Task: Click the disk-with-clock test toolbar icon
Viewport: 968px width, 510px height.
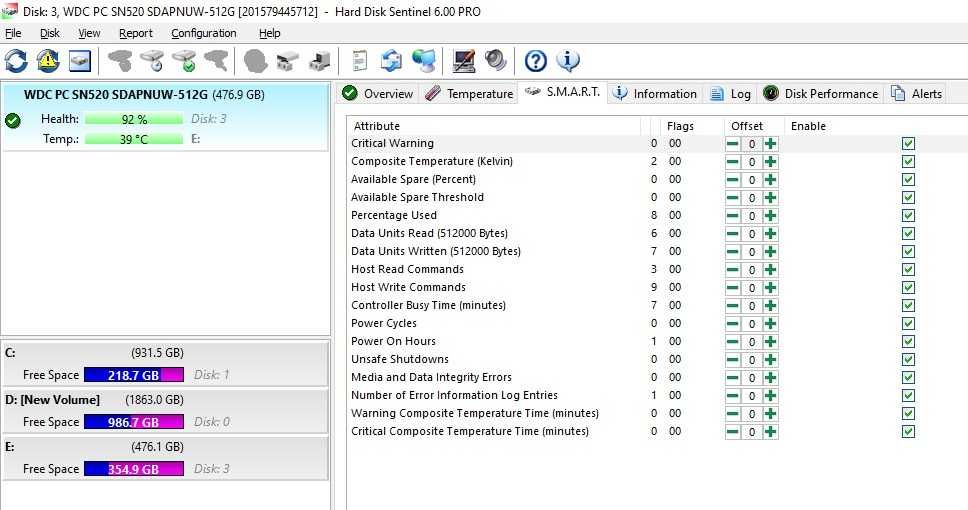Action: 152,61
